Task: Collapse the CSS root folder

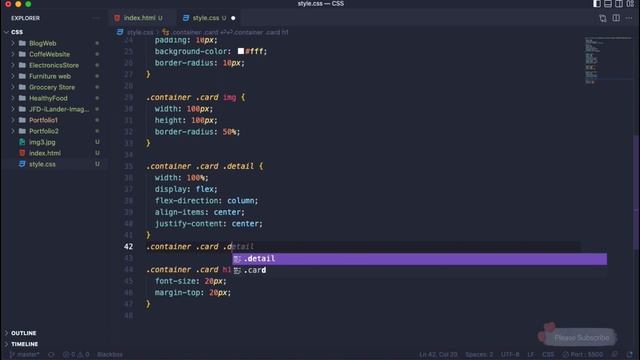Action: (x=6, y=32)
